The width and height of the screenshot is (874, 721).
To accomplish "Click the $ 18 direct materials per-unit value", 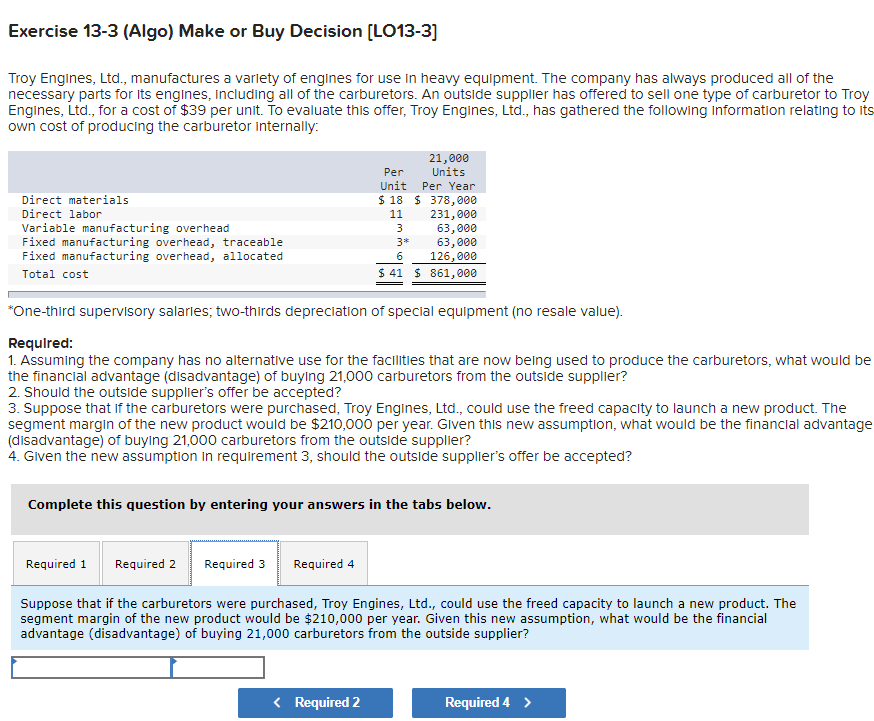I will coord(390,200).
